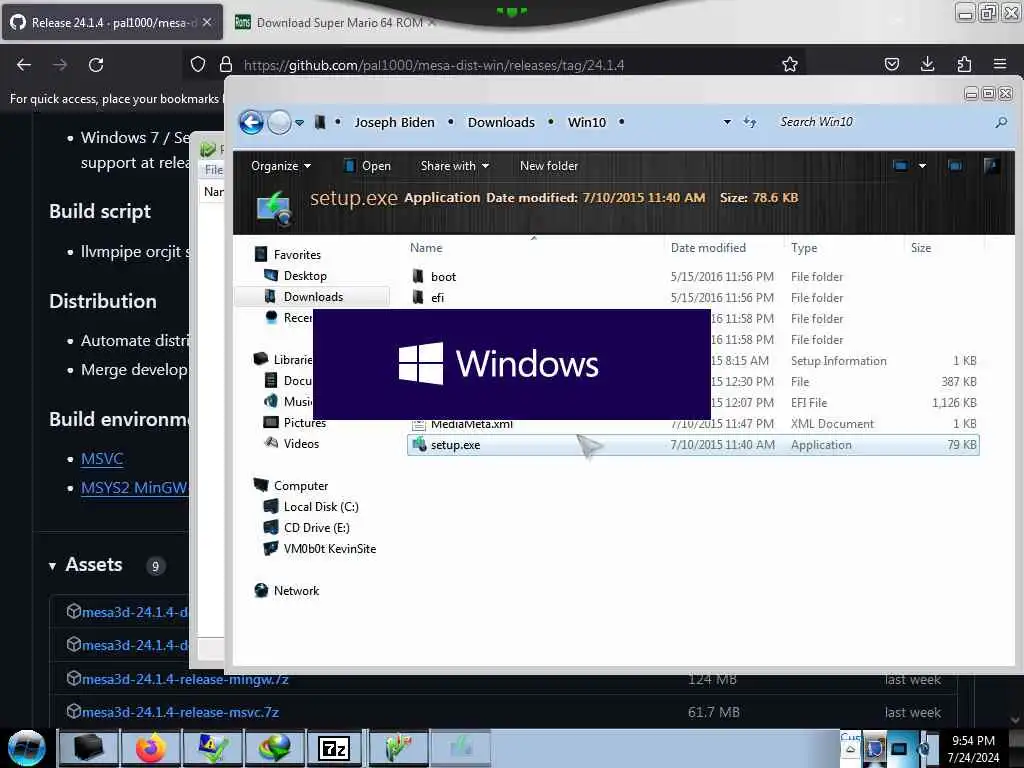Select MediaMeta.xml file
Image resolution: width=1024 pixels, height=768 pixels.
pos(471,424)
